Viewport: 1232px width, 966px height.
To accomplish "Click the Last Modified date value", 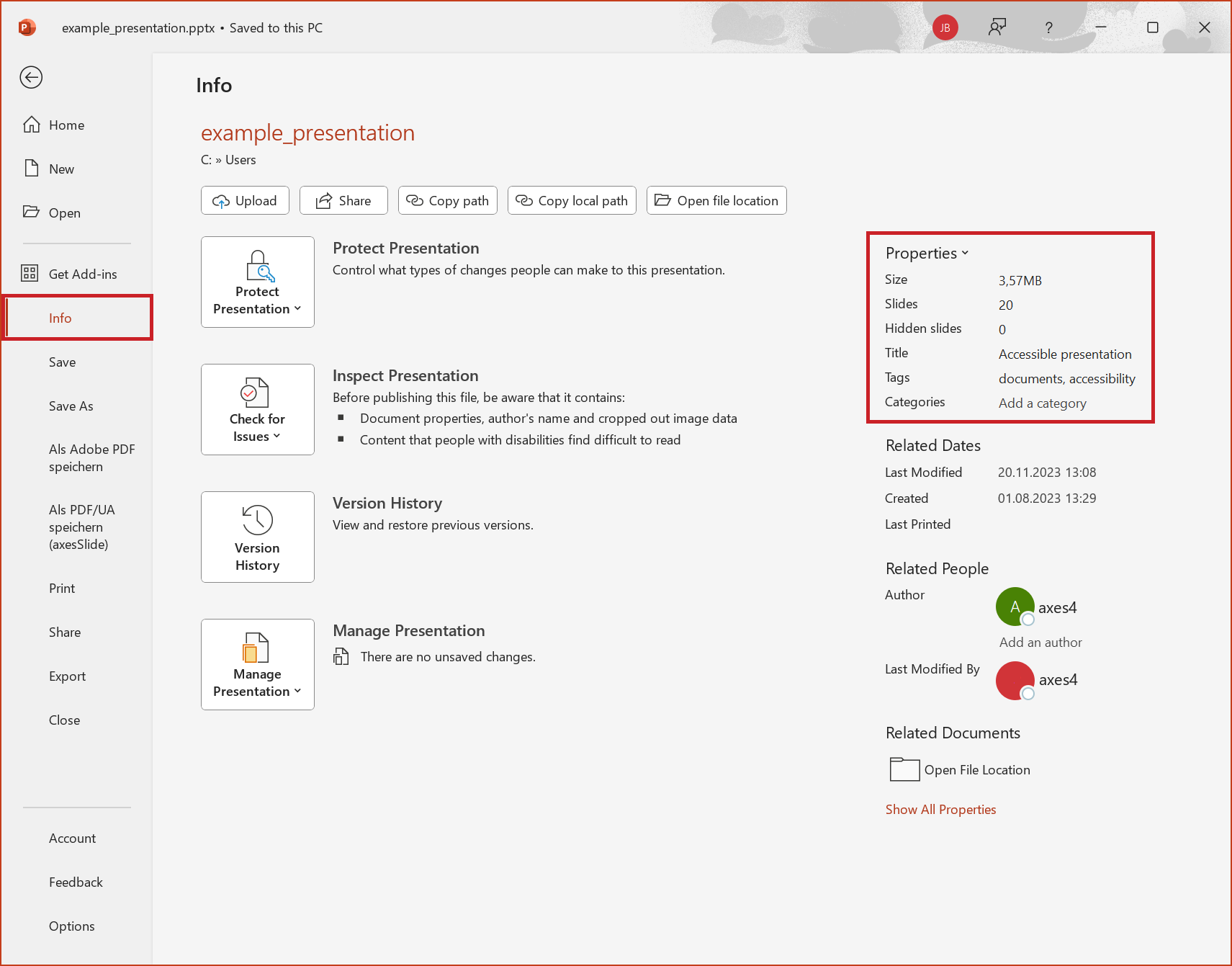I will coord(1047,473).
